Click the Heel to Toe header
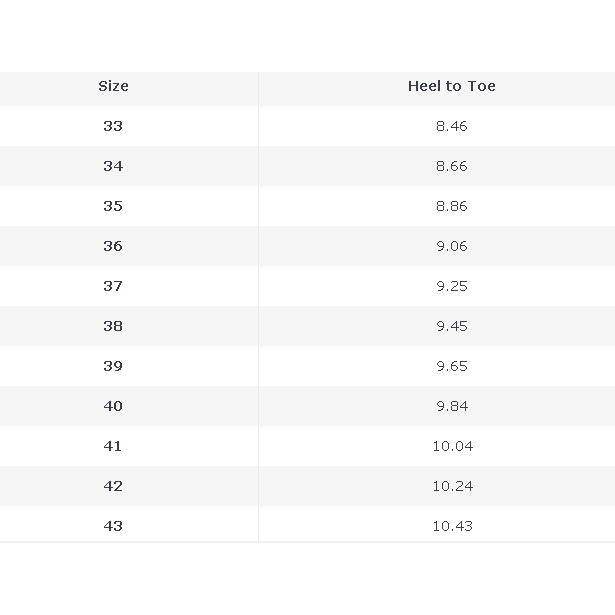The height and width of the screenshot is (615, 615). (451, 86)
